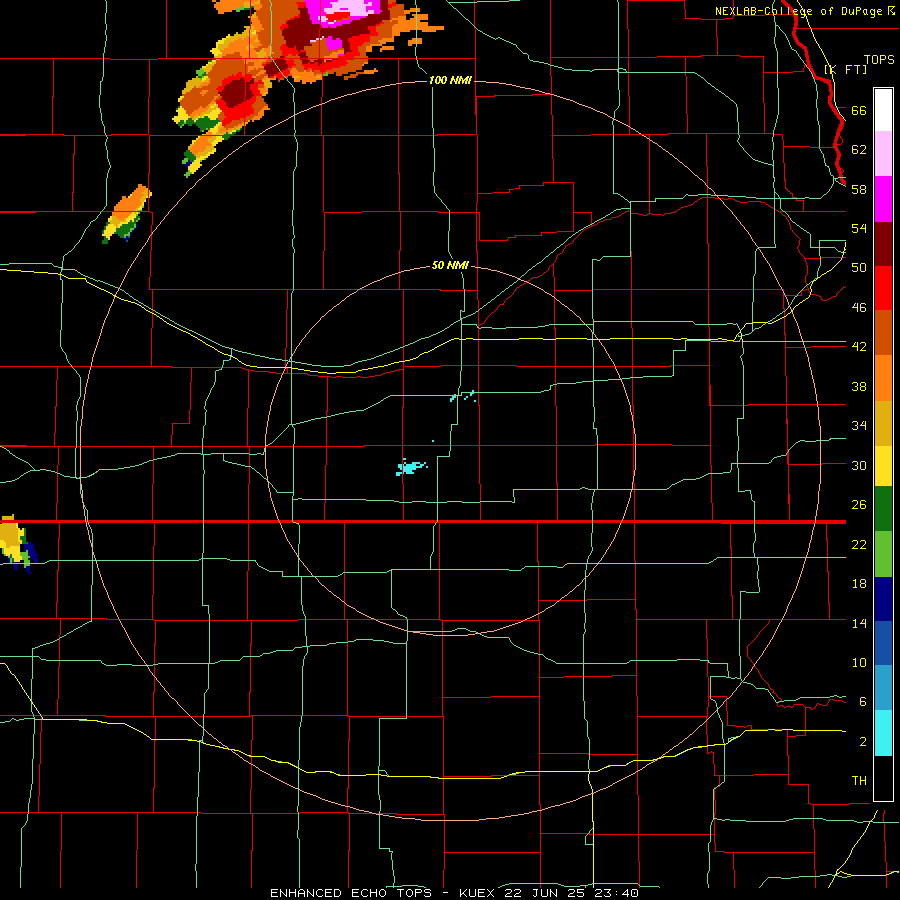900x900 pixels.
Task: Click the "KUEX" radar site identifier
Action: pos(476,893)
